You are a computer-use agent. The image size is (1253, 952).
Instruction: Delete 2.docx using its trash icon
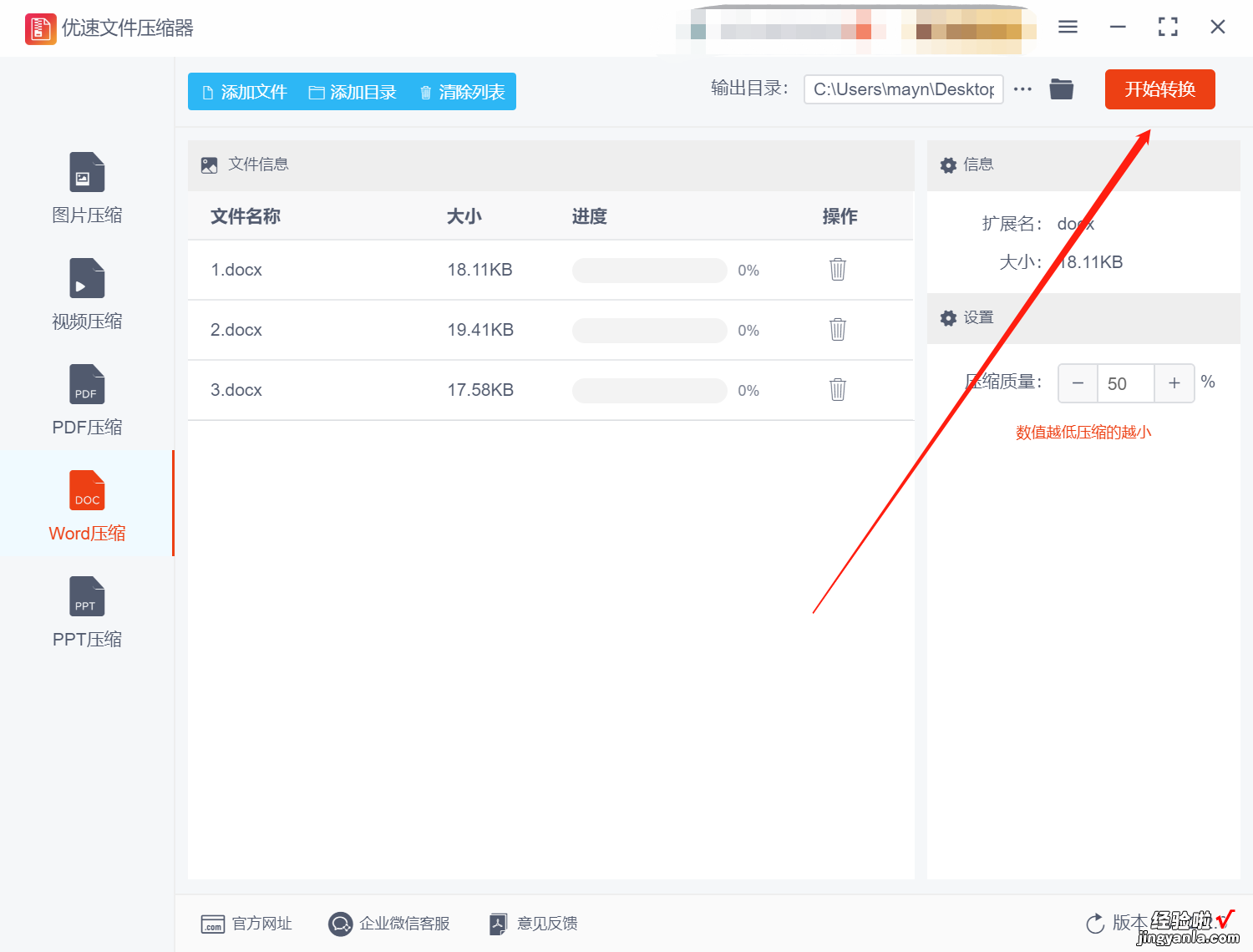[838, 329]
